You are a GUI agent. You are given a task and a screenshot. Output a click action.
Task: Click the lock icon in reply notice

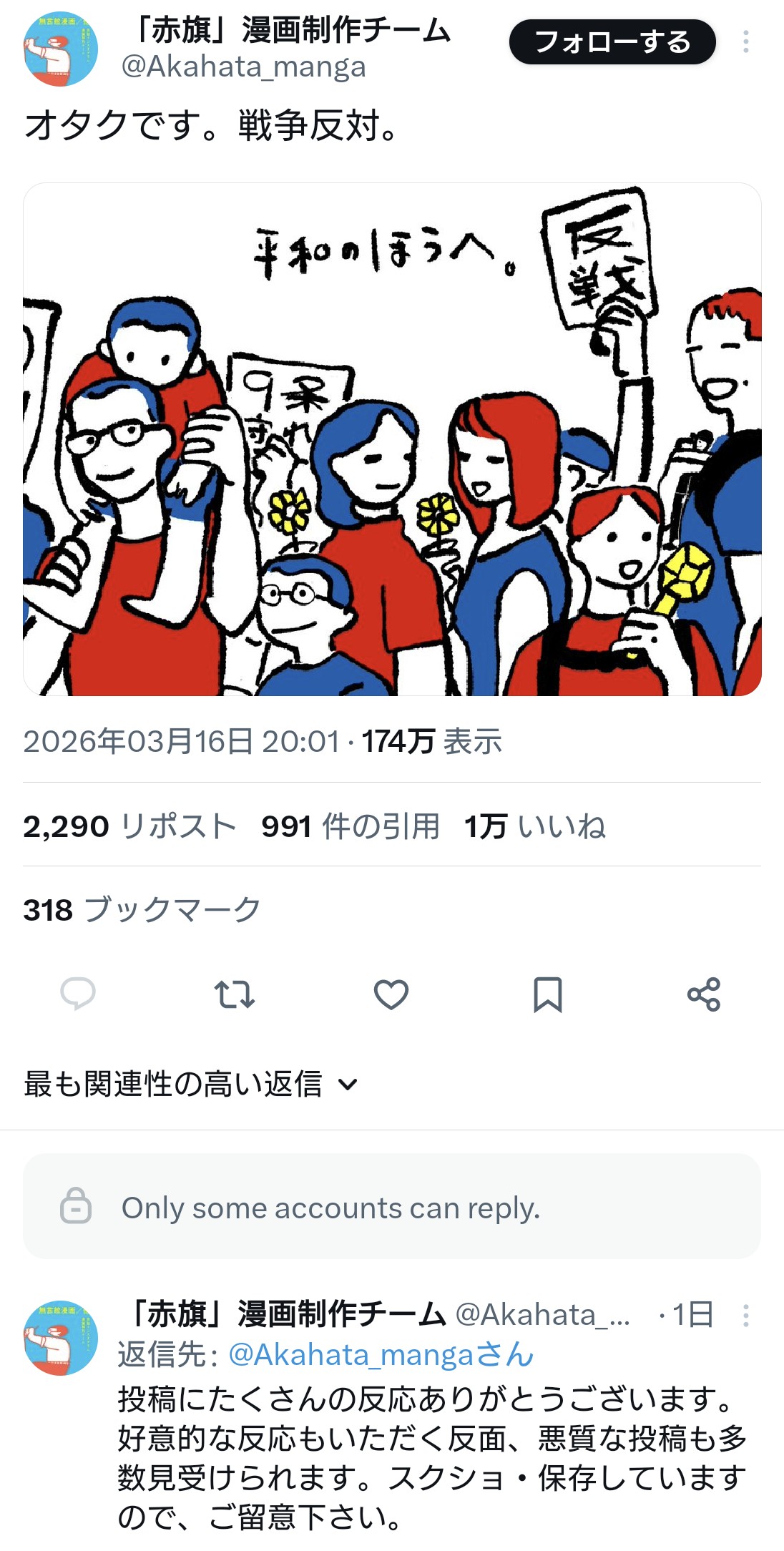tap(76, 1205)
